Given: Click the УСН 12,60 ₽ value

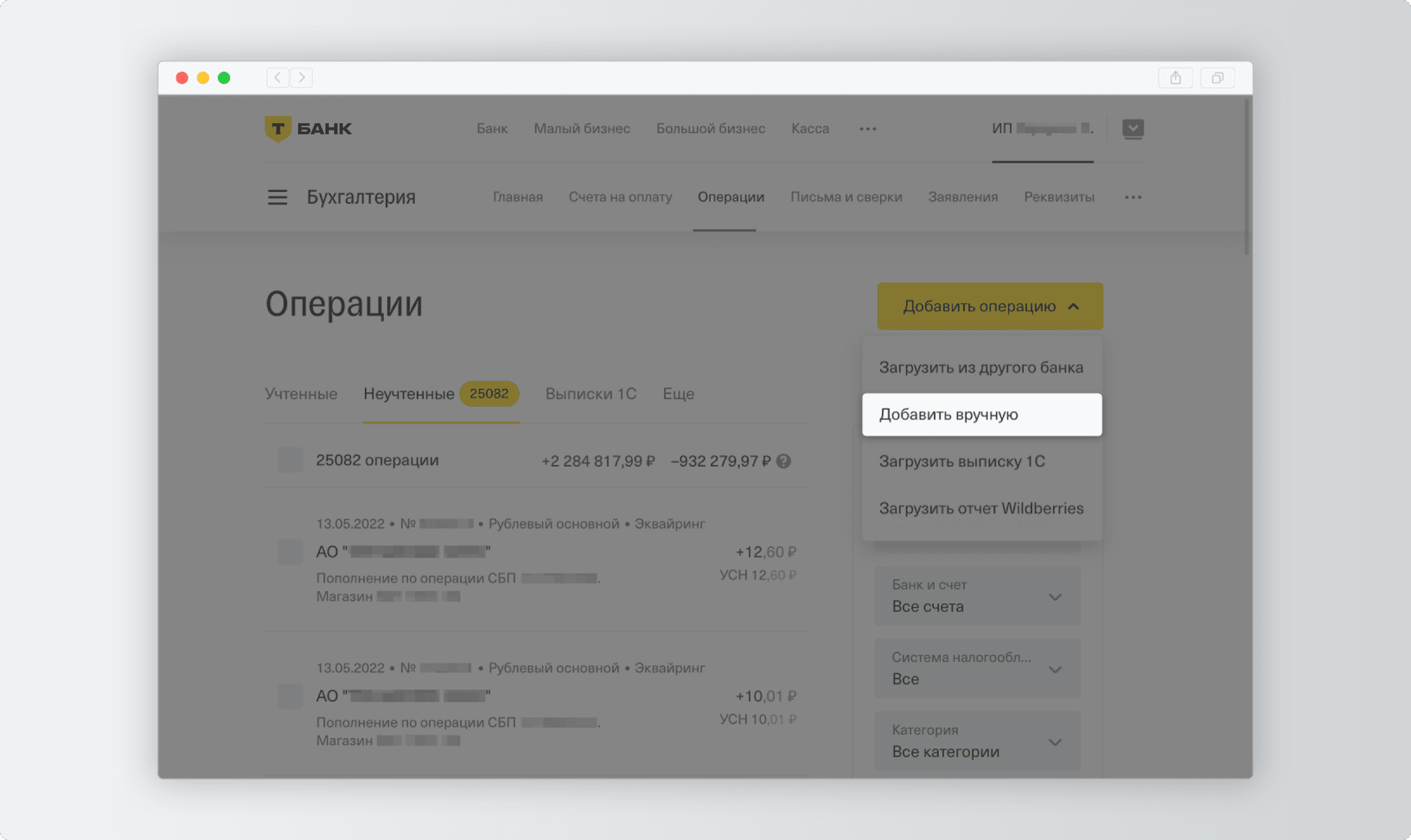Looking at the screenshot, I should [x=758, y=575].
